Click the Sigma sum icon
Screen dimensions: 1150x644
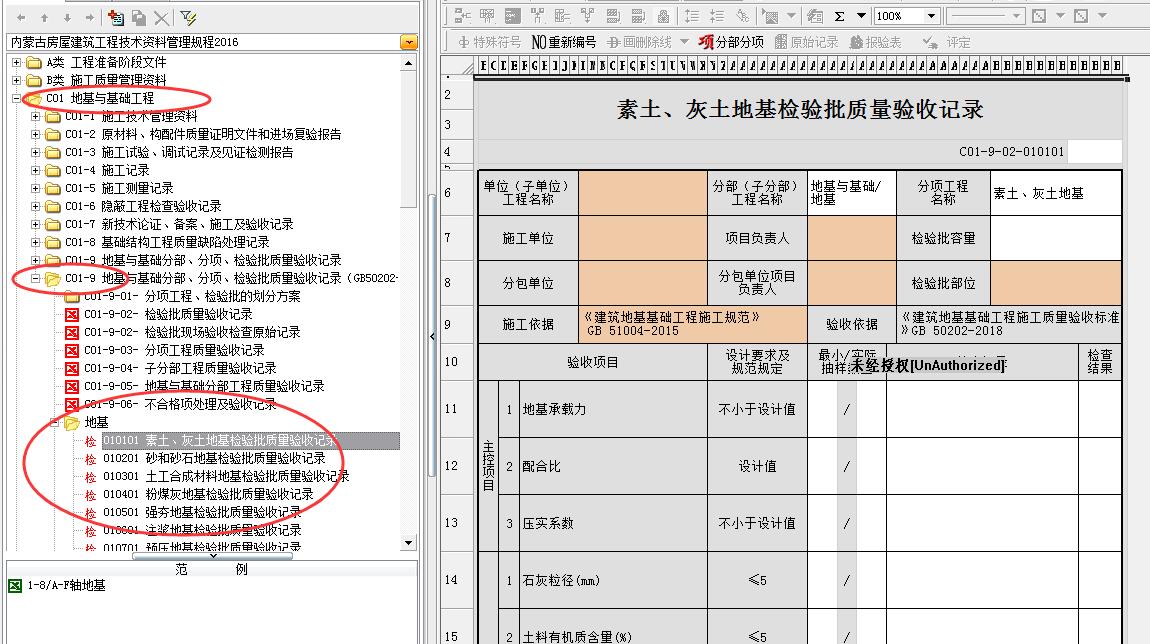pyautogui.click(x=839, y=16)
